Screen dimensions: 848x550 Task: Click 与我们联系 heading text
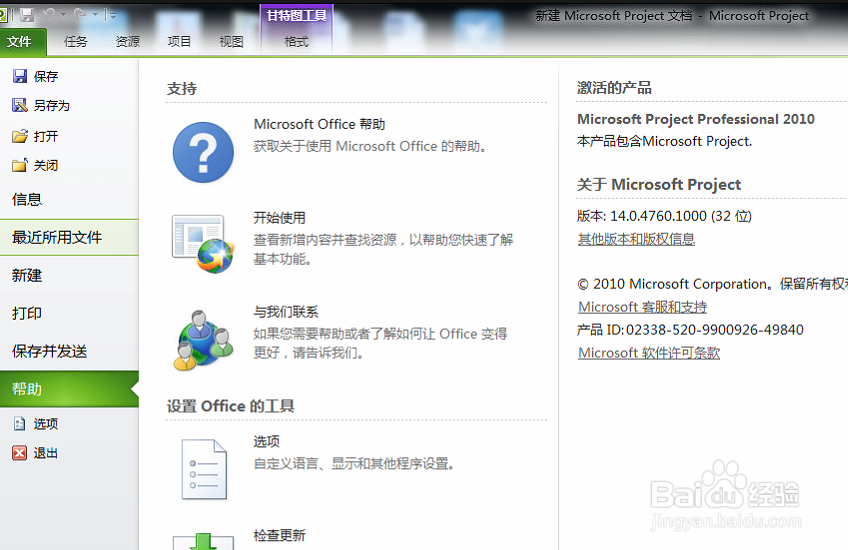(286, 312)
